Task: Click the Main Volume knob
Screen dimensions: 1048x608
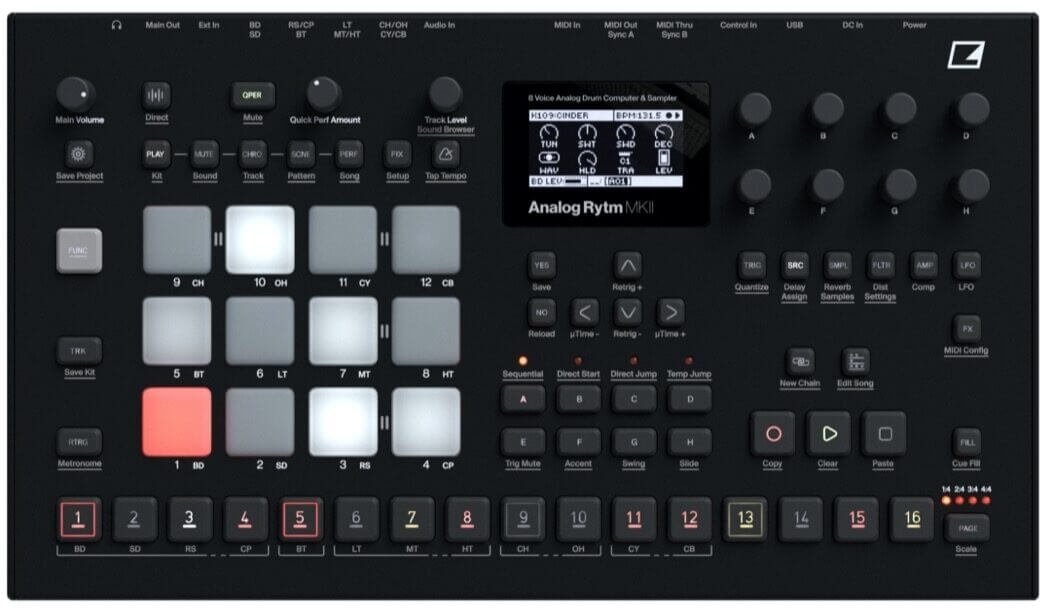Action: (x=76, y=94)
